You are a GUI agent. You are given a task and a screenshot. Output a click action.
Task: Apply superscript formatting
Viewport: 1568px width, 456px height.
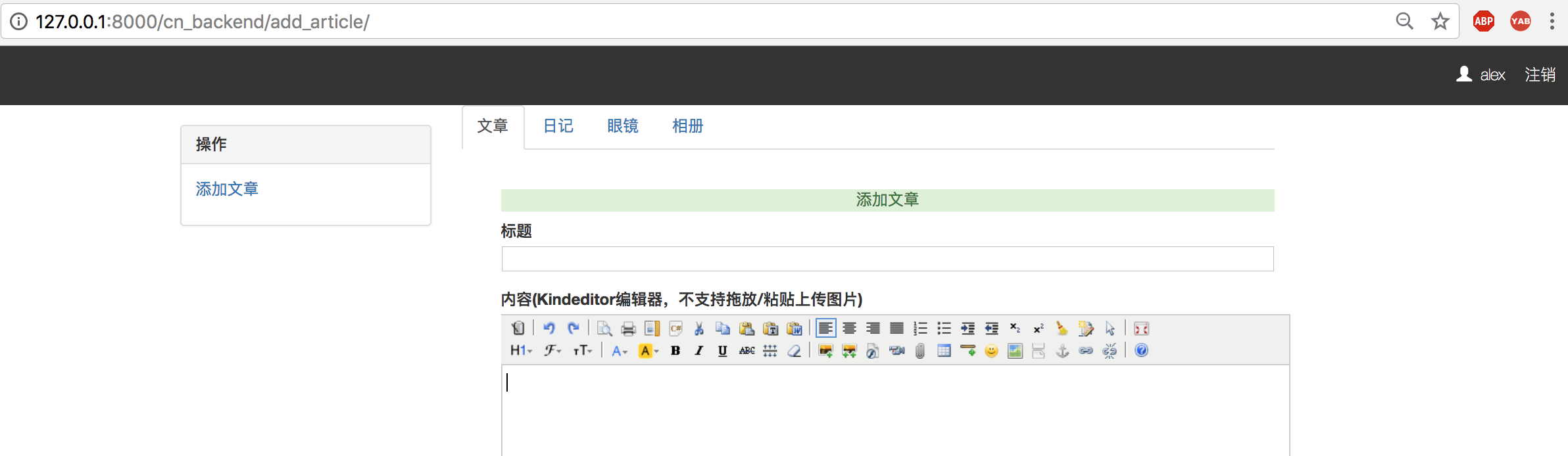pos(1039,328)
